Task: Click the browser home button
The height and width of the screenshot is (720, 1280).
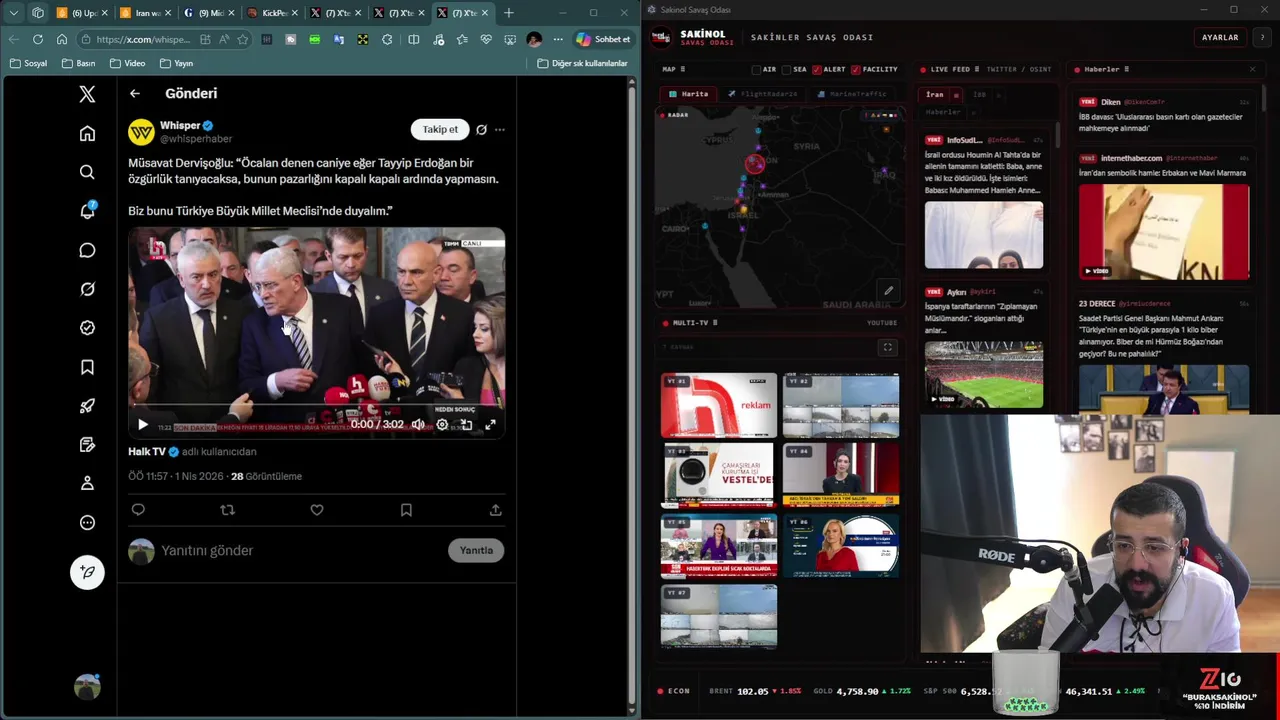Action: tap(62, 39)
